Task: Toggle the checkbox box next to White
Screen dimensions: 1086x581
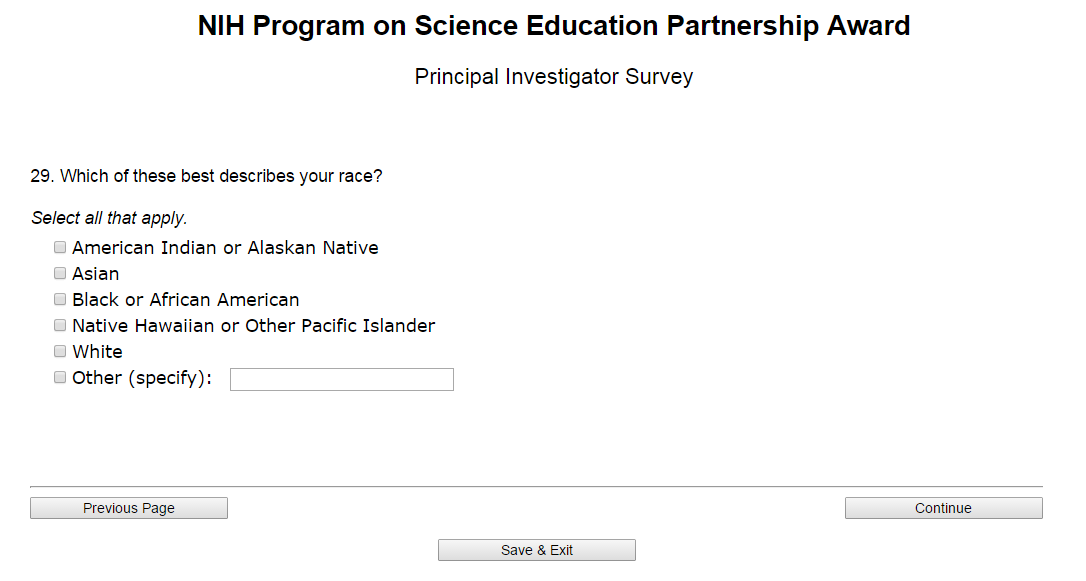Action: pyautogui.click(x=60, y=351)
